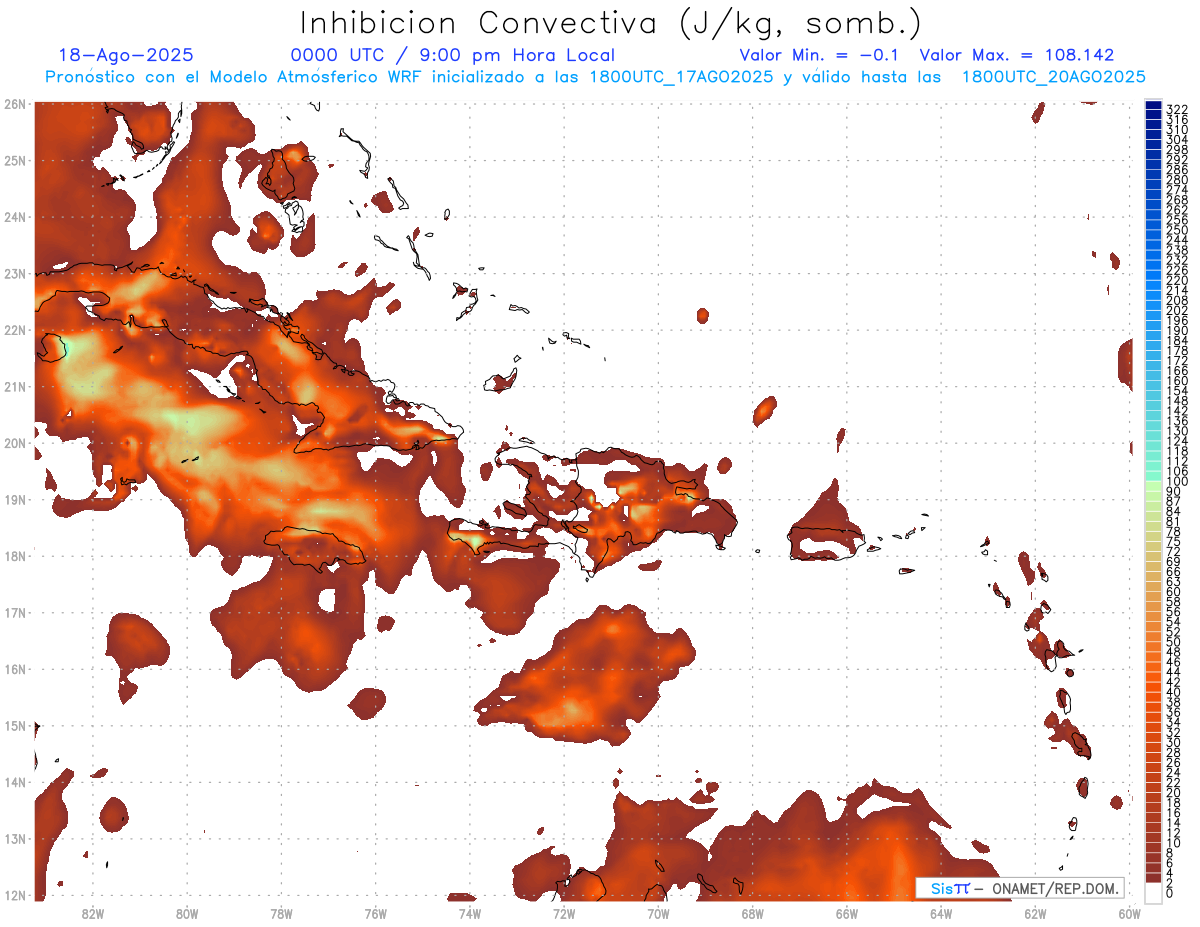Viewport: 1200px width, 927px height.
Task: Click the colorbar label "100"
Action: click(x=1177, y=482)
